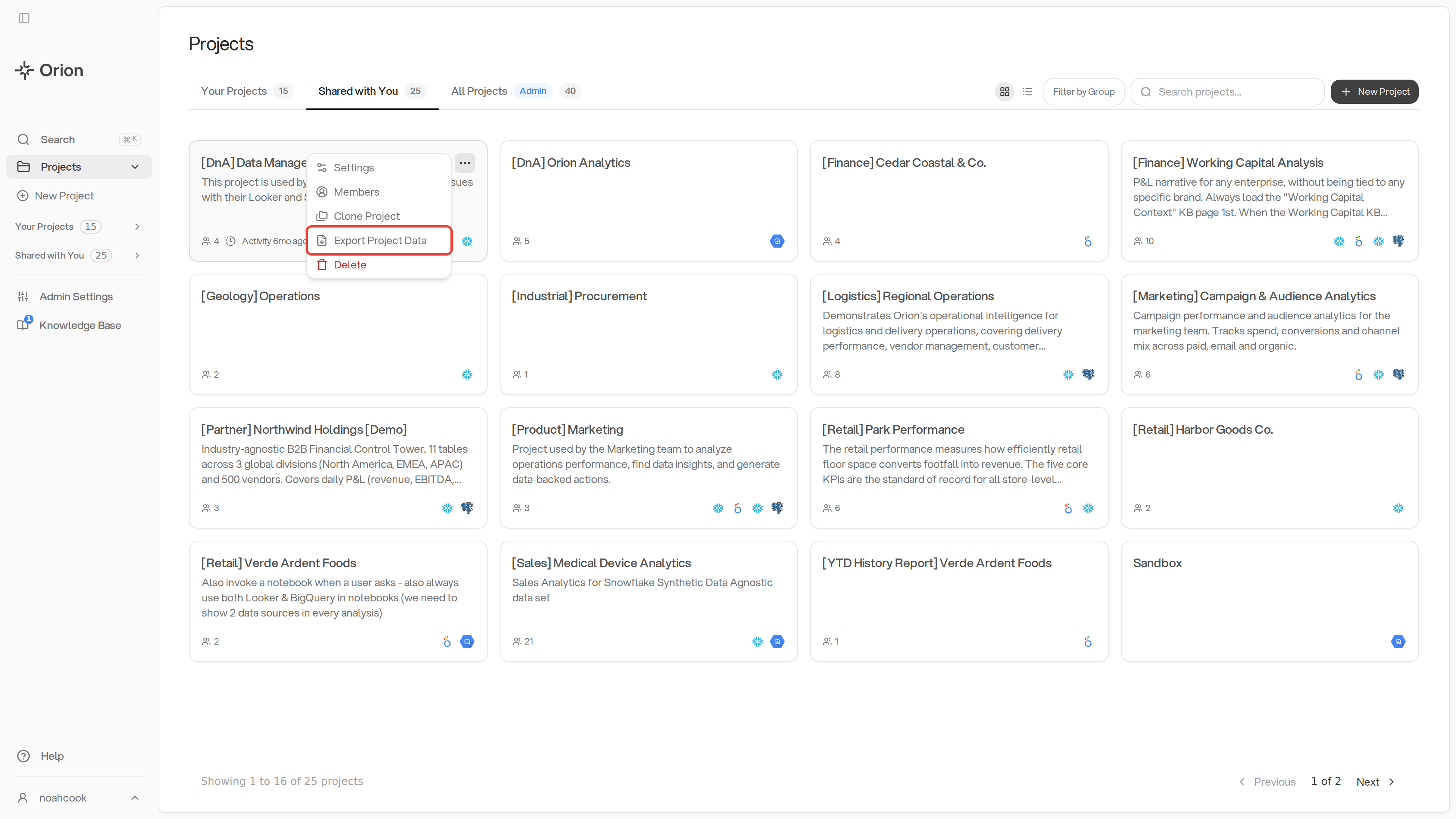This screenshot has height=819, width=1456.
Task: Open the noahcook user menu
Action: 78,797
